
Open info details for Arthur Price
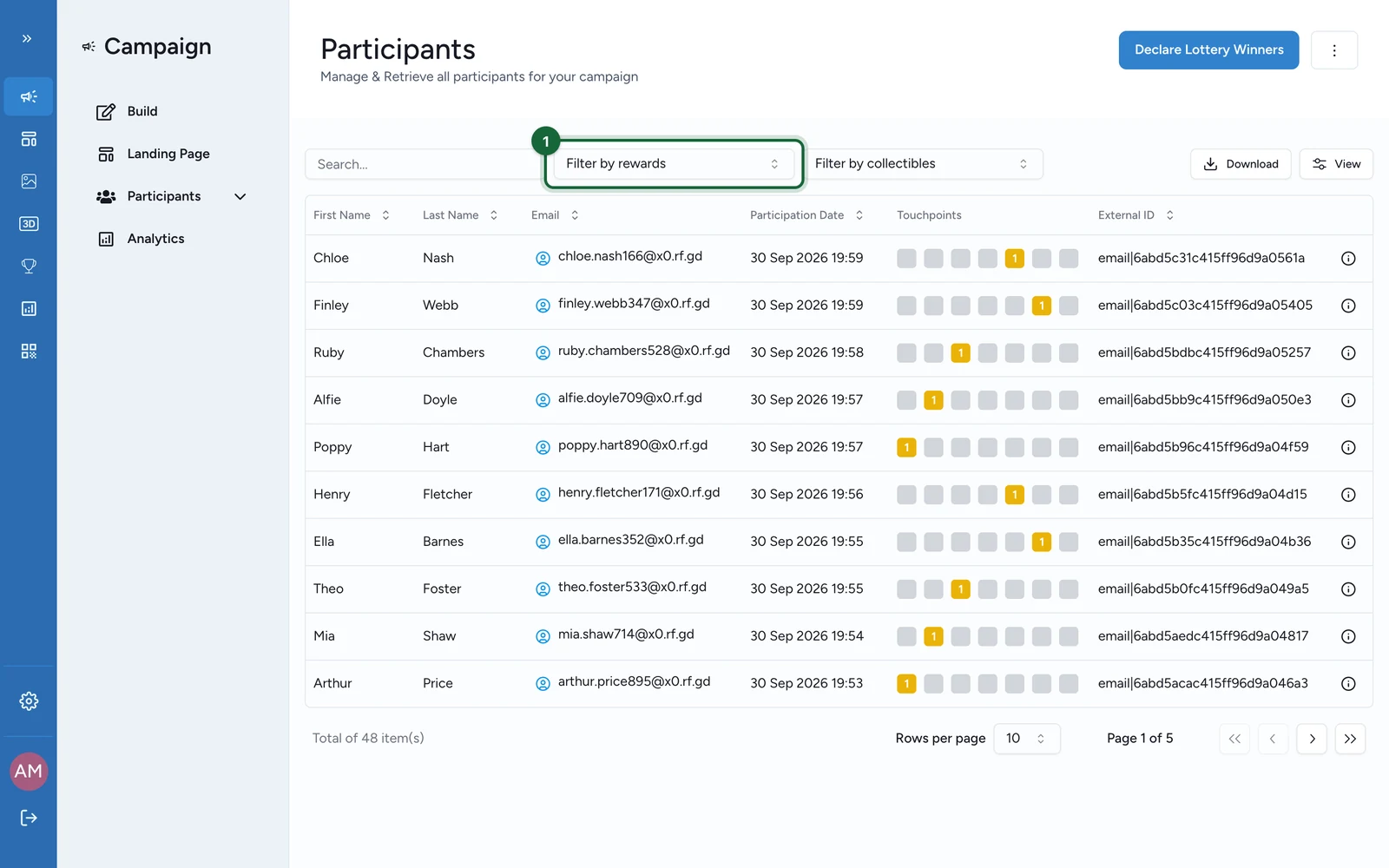click(x=1348, y=684)
